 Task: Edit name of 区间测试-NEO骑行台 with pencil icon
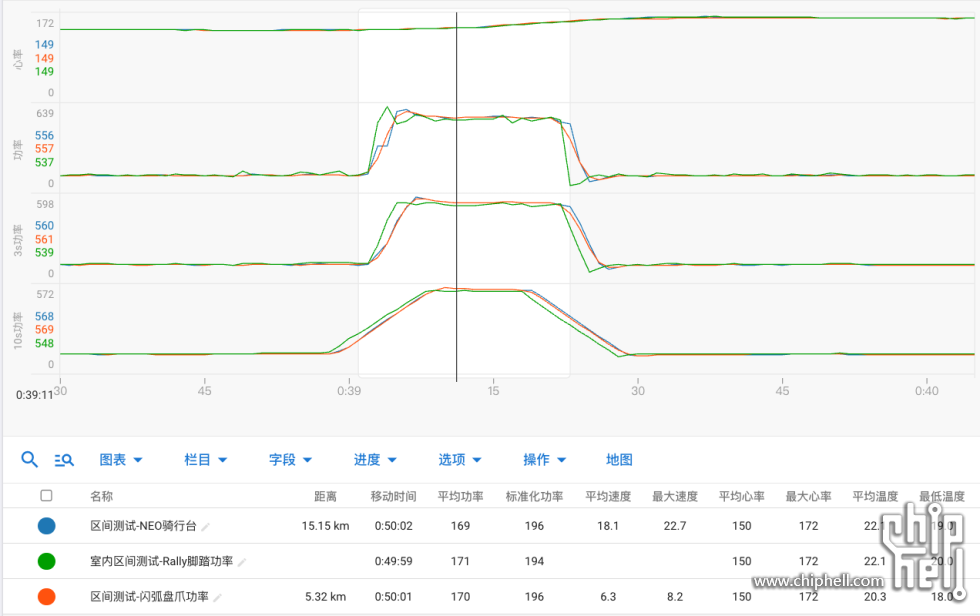206,527
